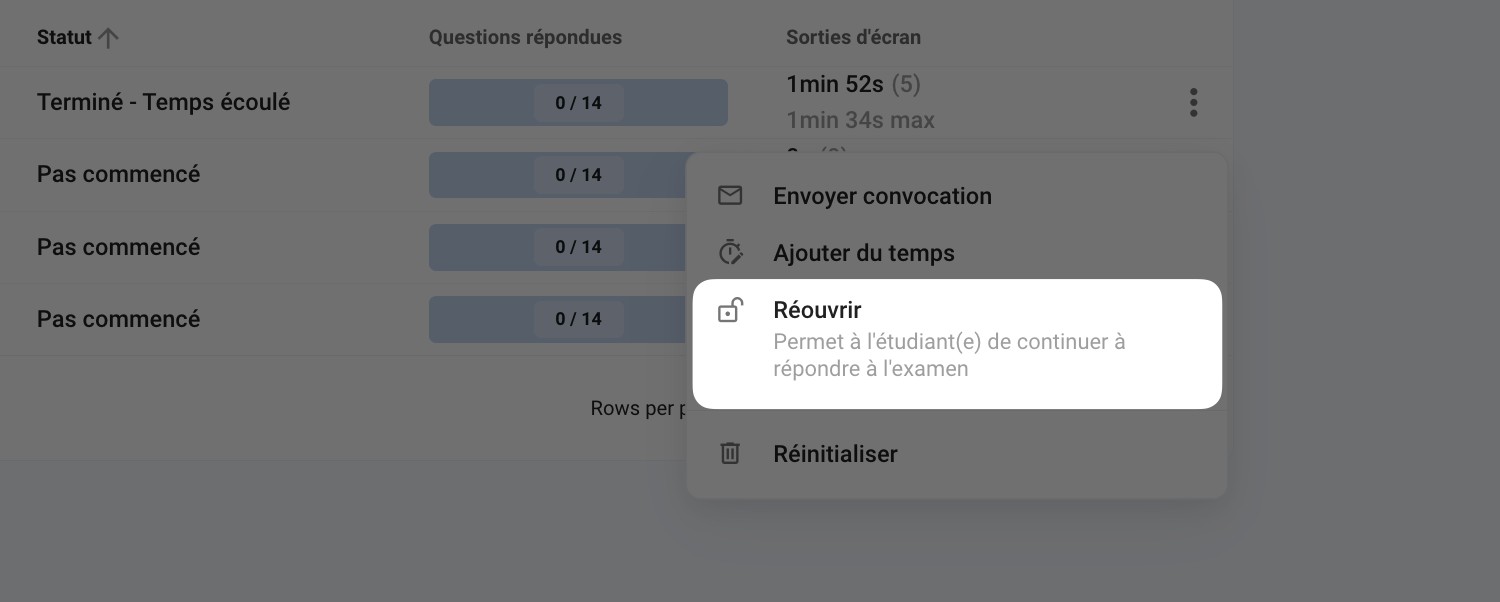1500x602 pixels.
Task: Select the Envoyer convocation menu entry
Action: click(882, 196)
